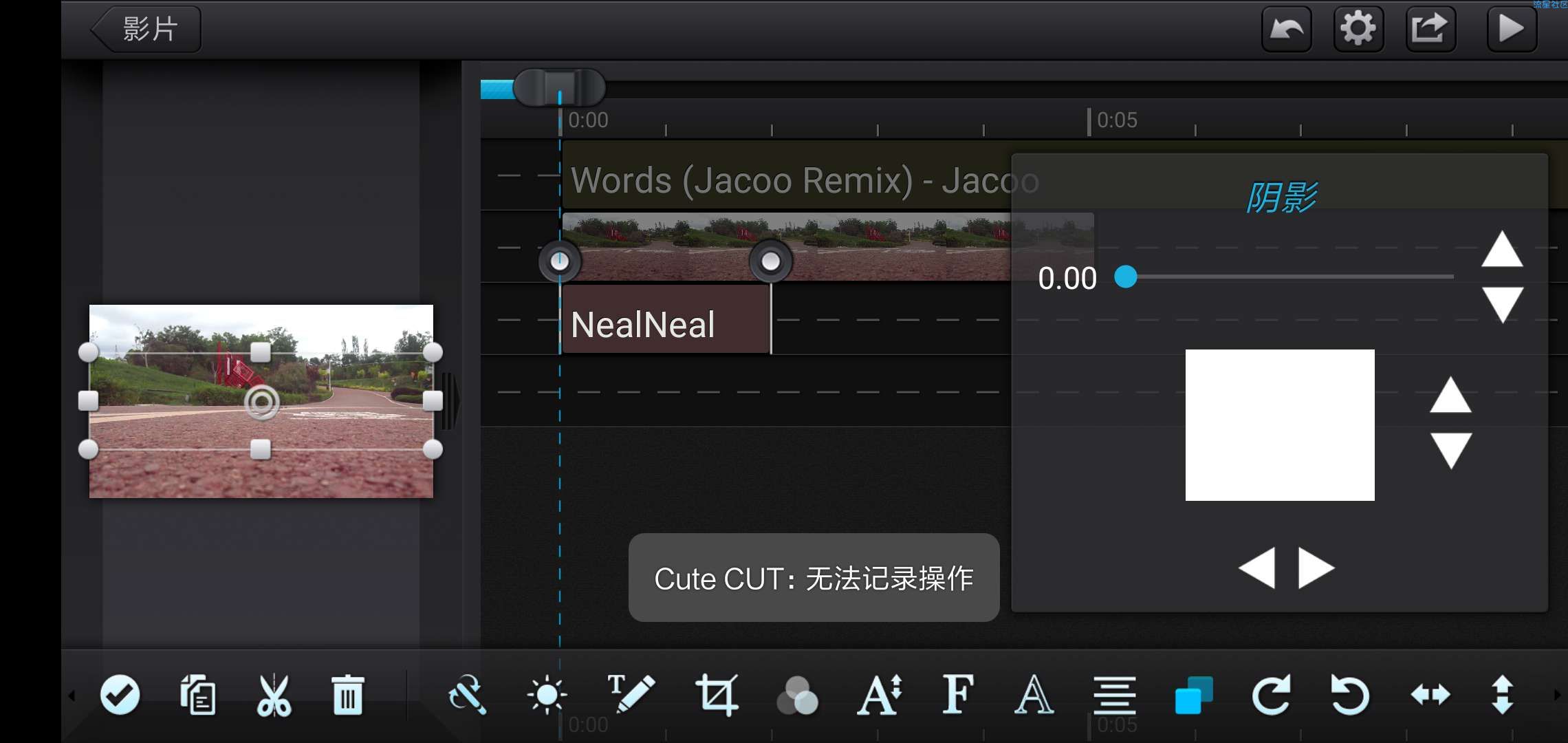The image size is (1568, 743).
Task: Toggle the blue shadow tool icon
Action: click(x=1194, y=695)
